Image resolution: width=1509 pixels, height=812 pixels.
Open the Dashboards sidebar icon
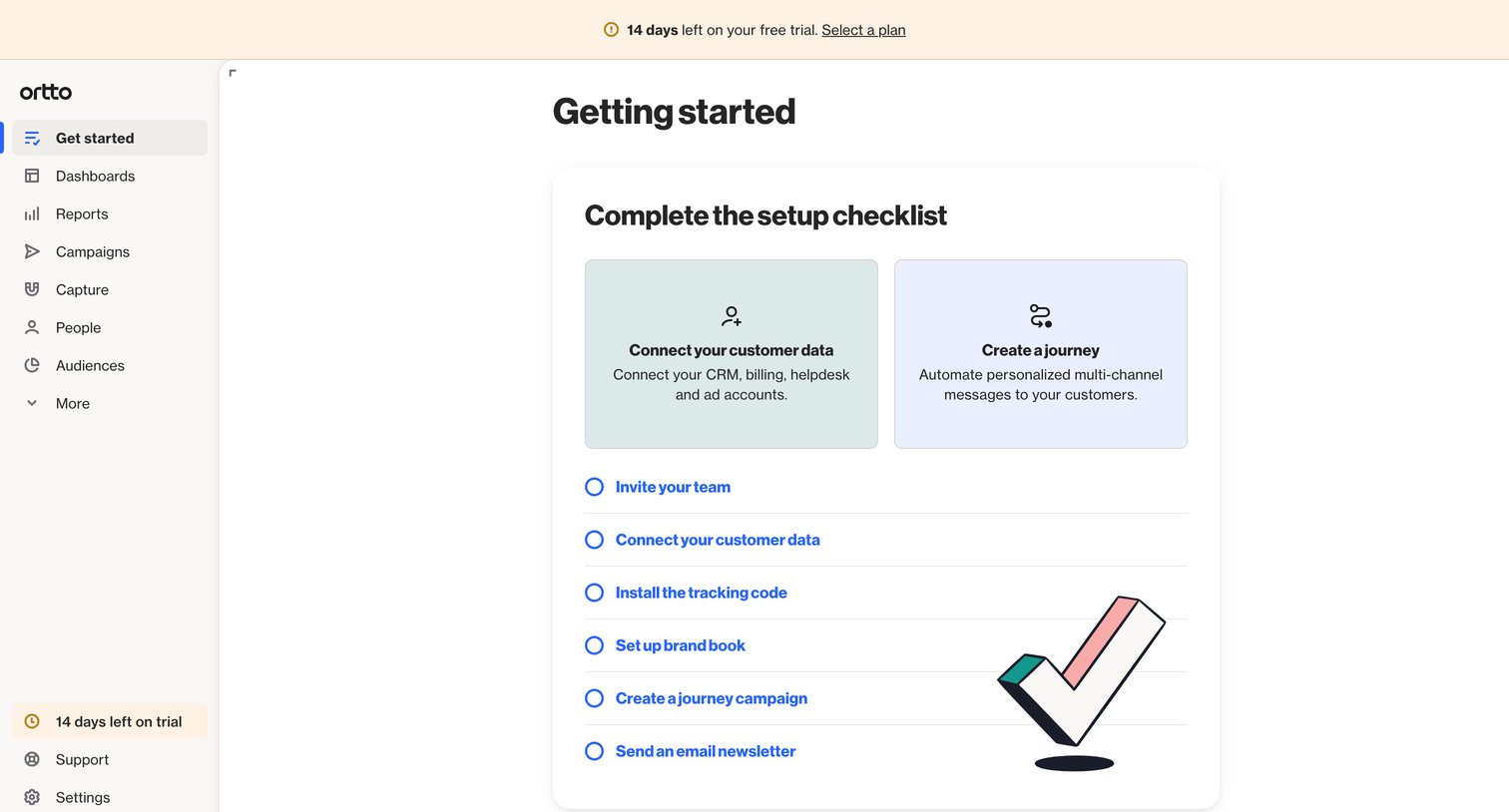(32, 176)
